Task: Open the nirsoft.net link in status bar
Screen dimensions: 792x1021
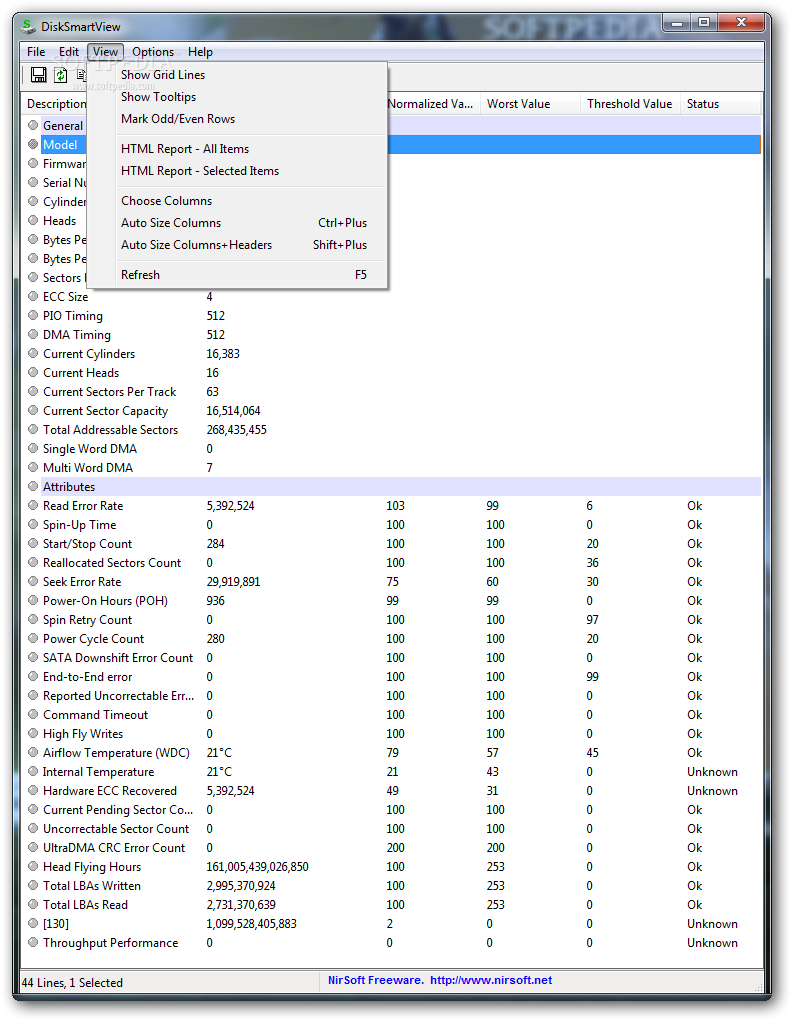Action: [491, 980]
